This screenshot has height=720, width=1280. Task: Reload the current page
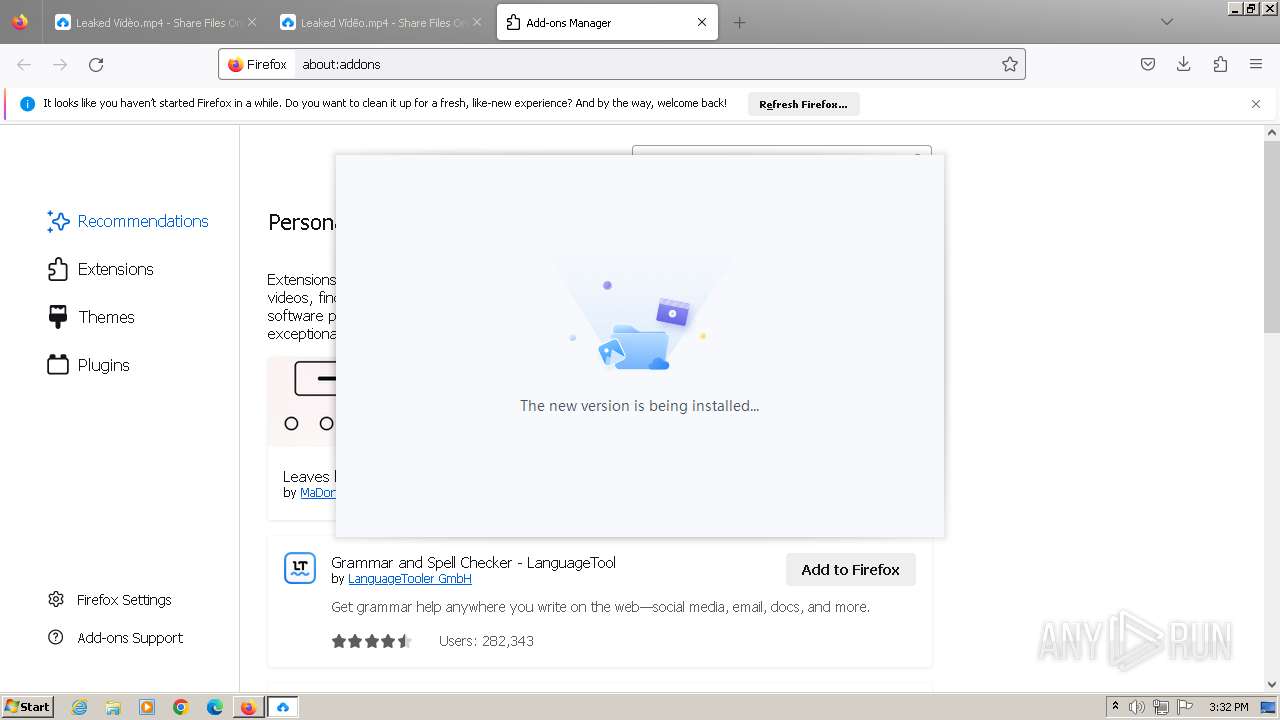[96, 64]
